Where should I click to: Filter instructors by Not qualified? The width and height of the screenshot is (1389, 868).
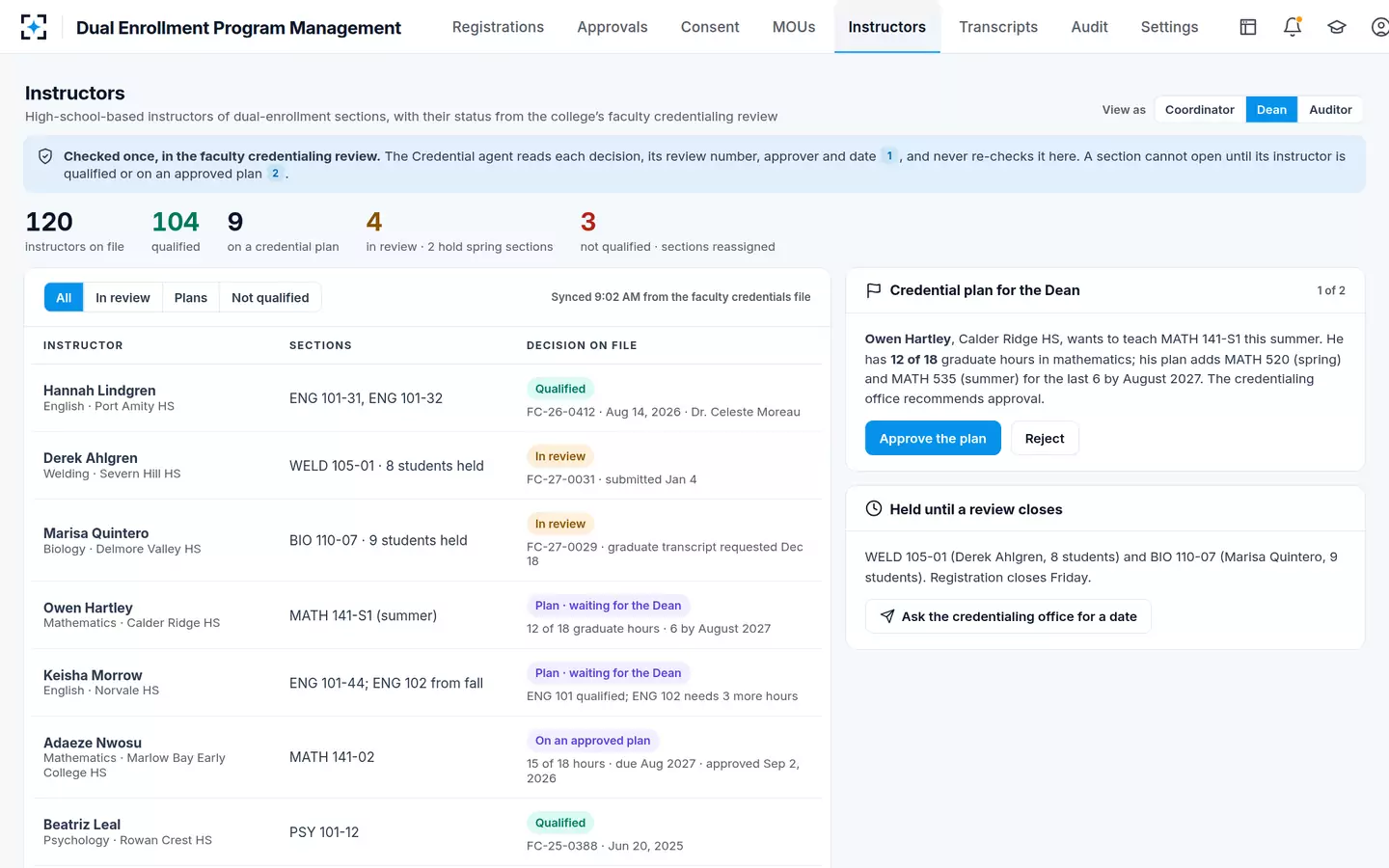(270, 297)
